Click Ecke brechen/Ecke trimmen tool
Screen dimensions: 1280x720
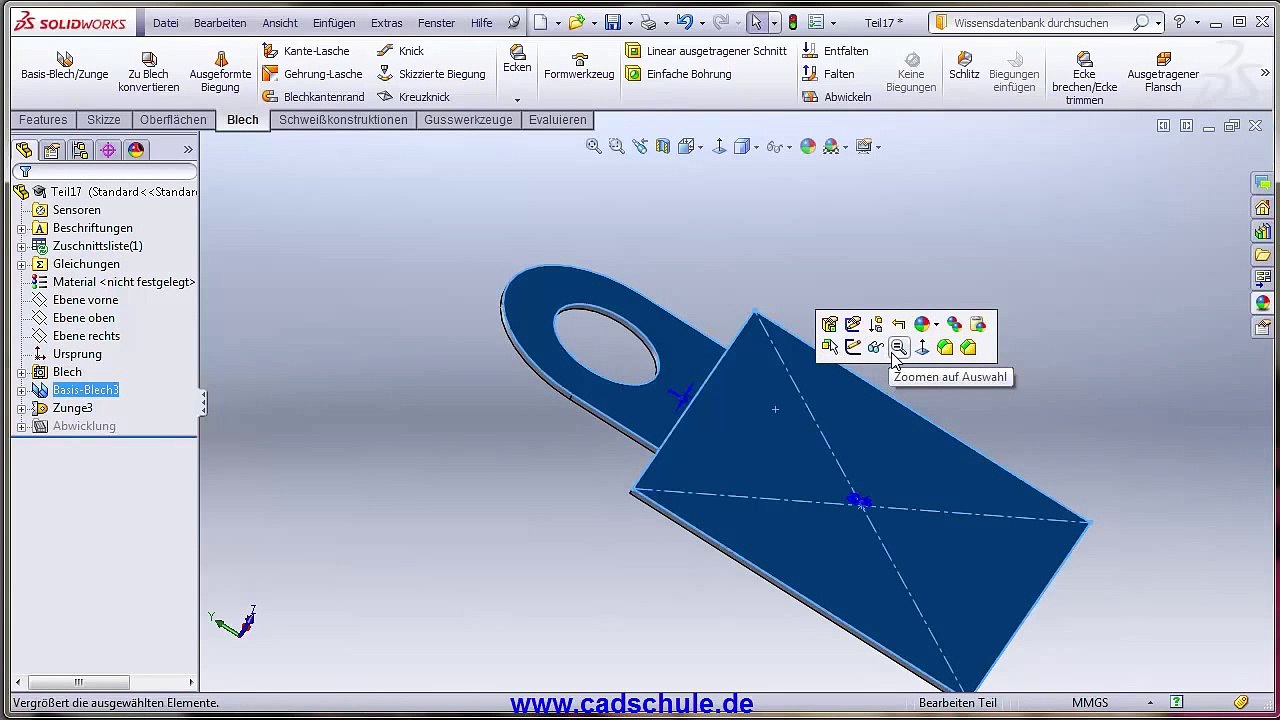tap(1084, 79)
